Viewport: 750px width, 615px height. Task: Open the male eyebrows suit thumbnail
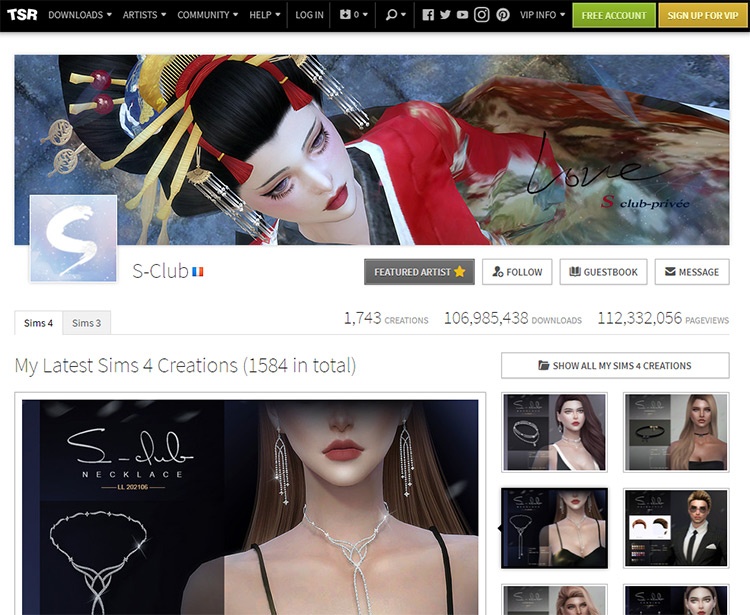pos(676,528)
